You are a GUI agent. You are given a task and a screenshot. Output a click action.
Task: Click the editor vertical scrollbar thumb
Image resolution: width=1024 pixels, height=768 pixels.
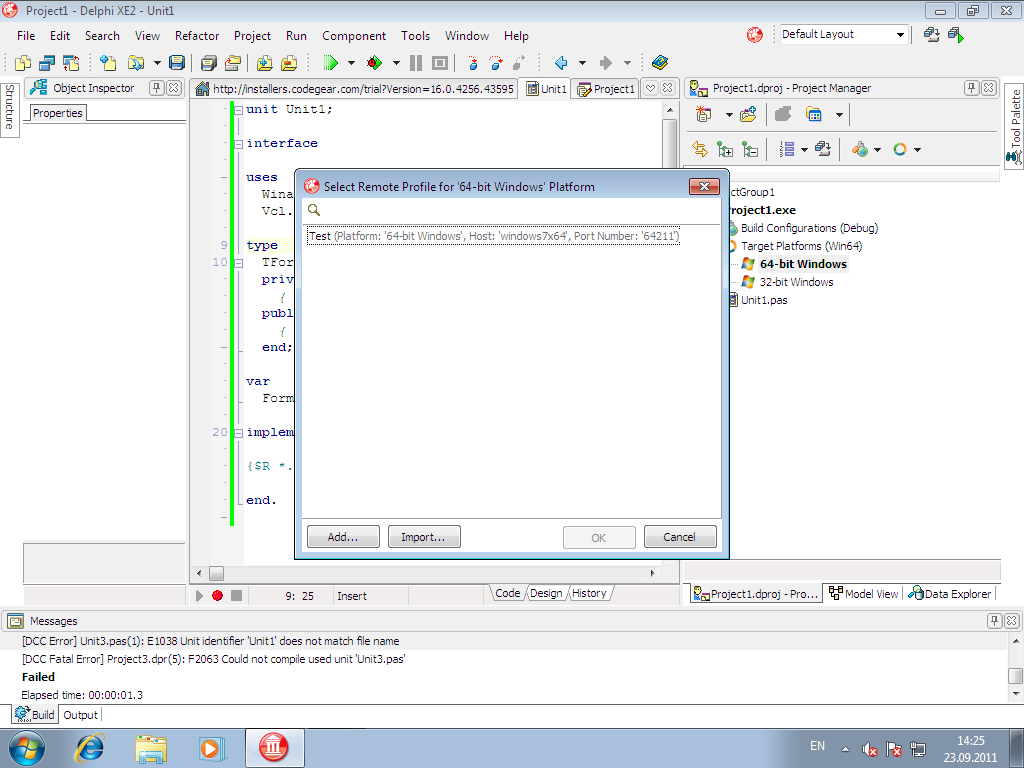pos(669,142)
